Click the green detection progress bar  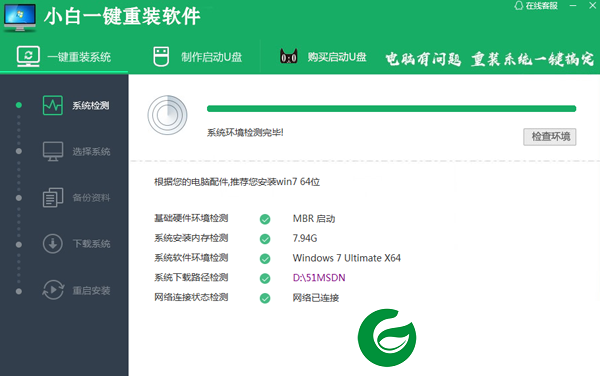(391, 109)
